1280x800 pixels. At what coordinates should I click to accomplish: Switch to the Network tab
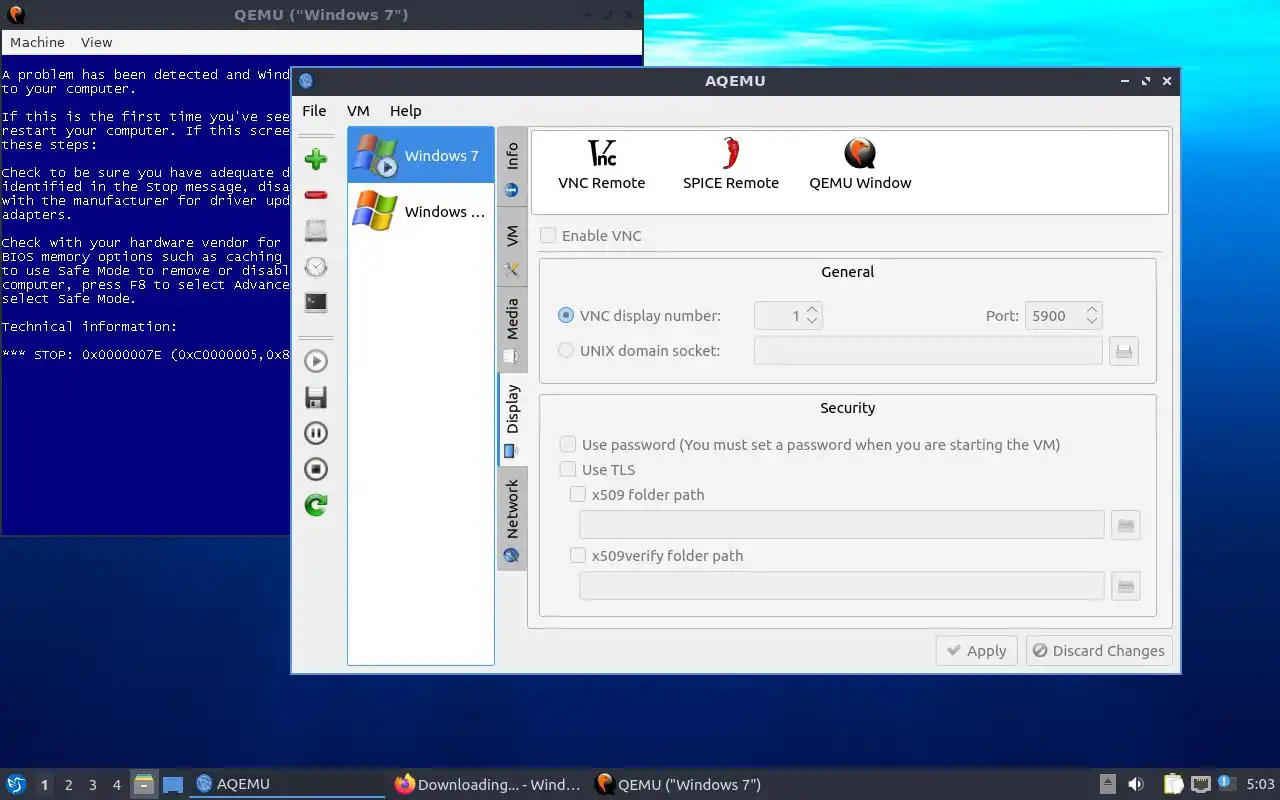[512, 519]
